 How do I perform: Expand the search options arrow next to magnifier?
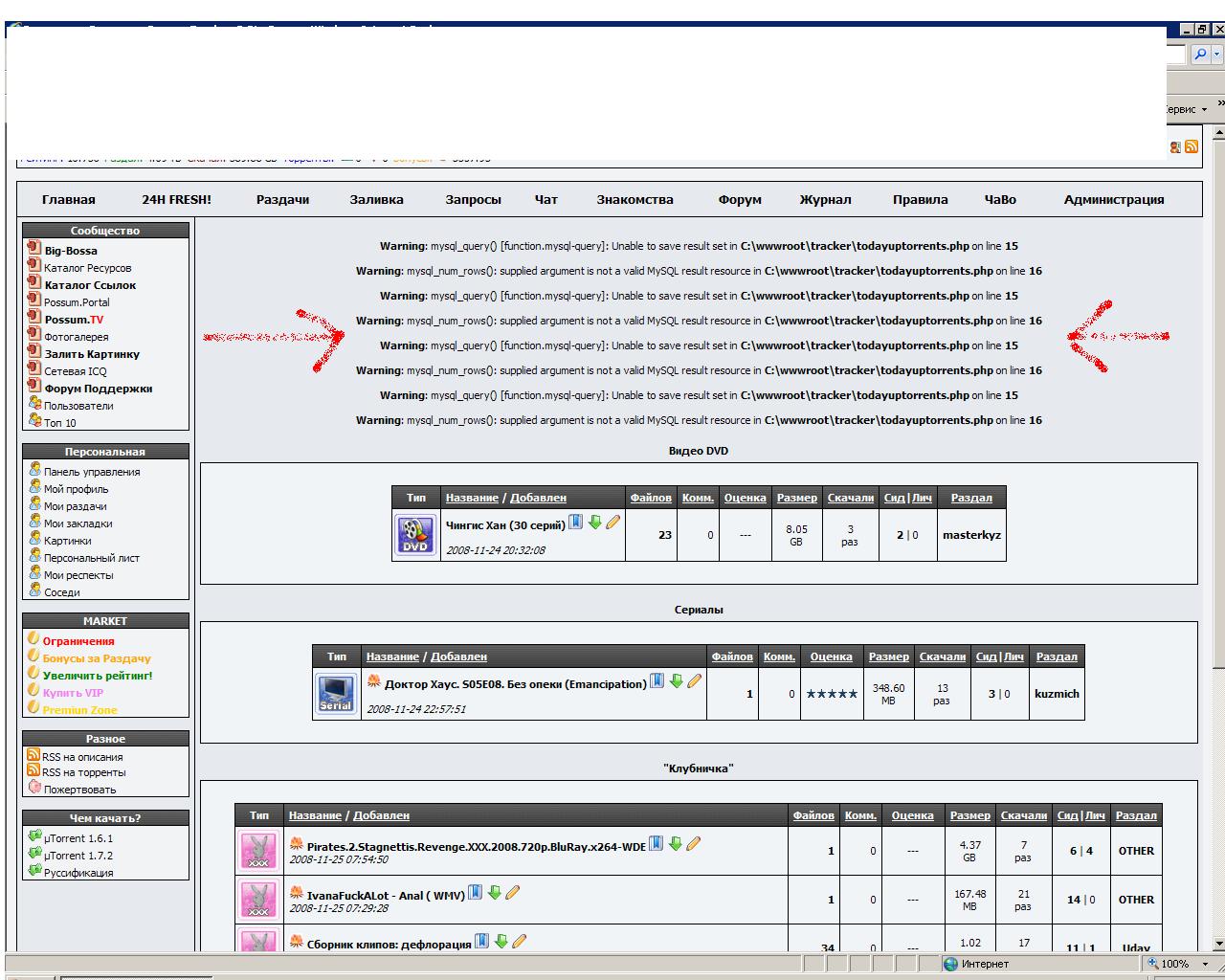coord(1217,55)
